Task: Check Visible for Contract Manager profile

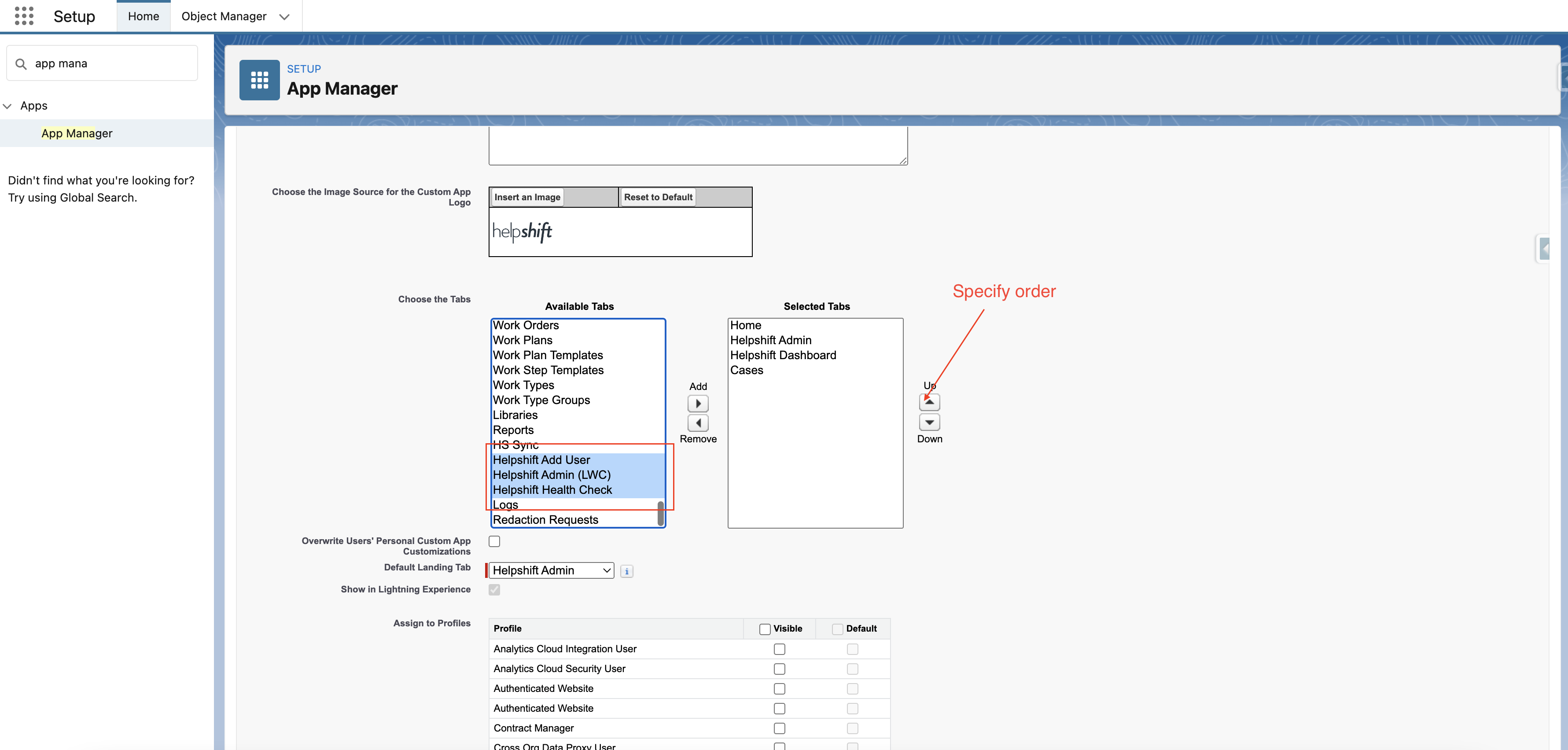Action: (x=779, y=728)
